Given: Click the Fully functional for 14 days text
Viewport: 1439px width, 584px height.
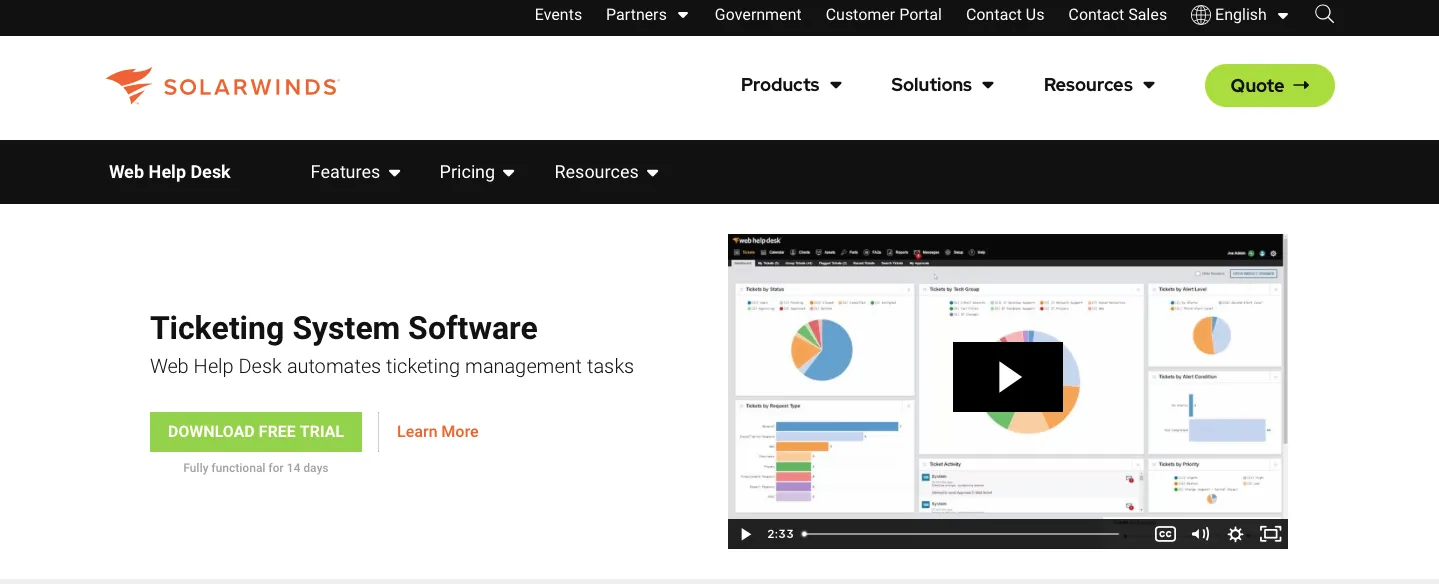Looking at the screenshot, I should [x=256, y=468].
